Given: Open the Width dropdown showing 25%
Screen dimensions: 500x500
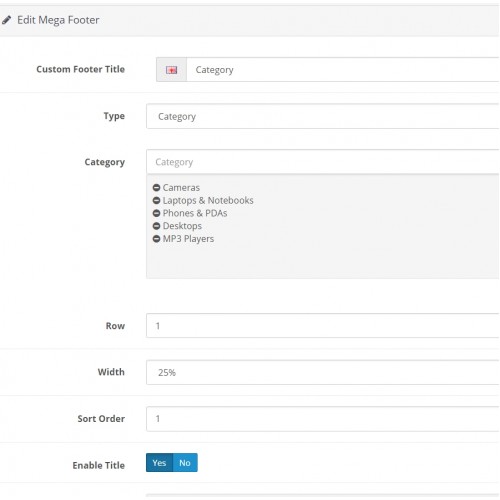Looking at the screenshot, I should pos(323,372).
